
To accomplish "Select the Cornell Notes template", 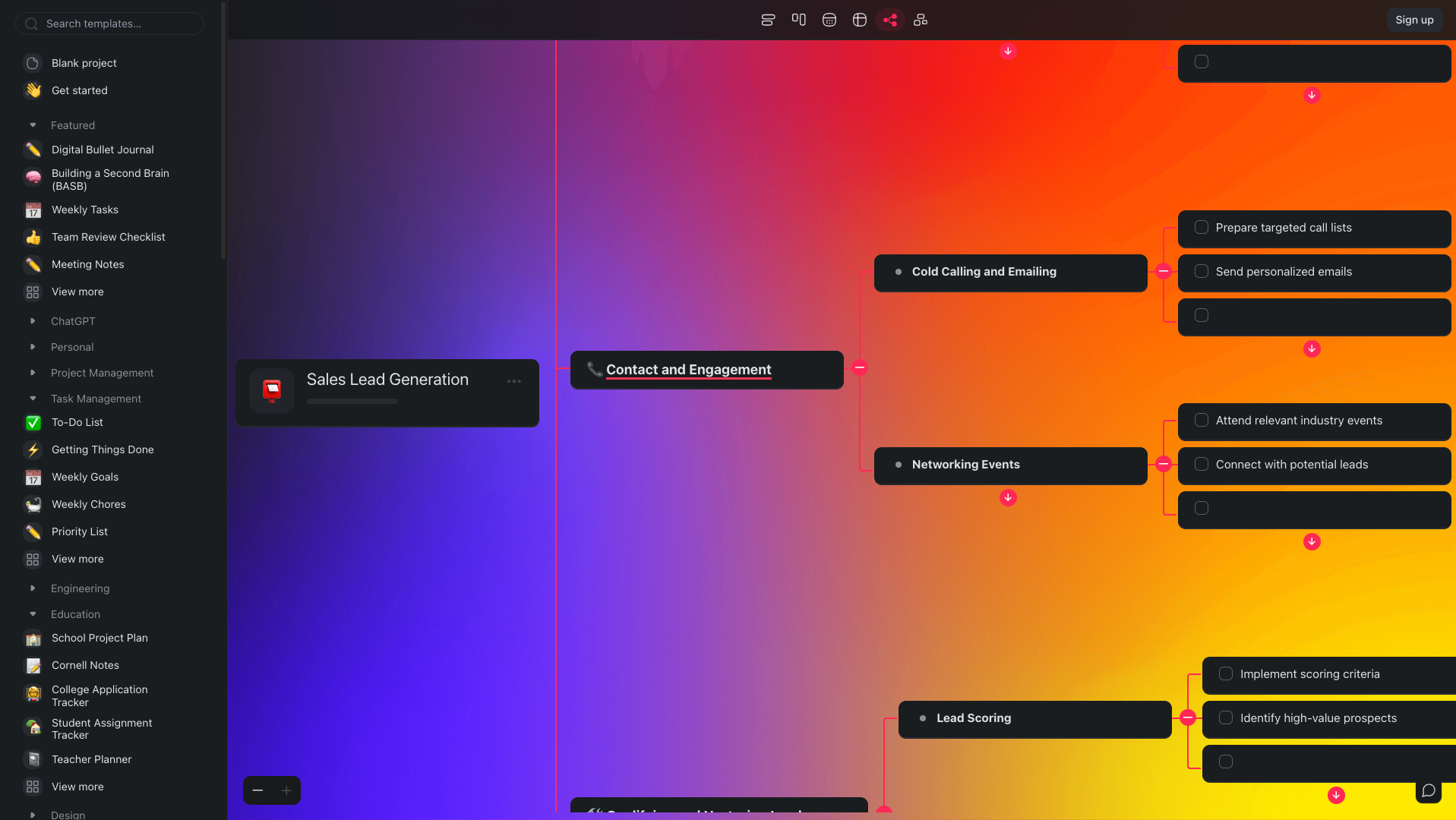I will pyautogui.click(x=84, y=665).
